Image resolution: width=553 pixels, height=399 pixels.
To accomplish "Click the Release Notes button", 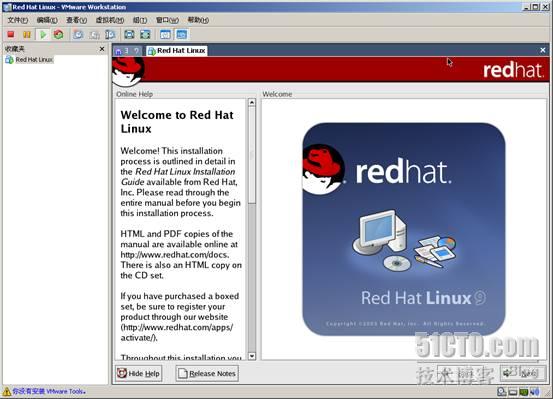I will click(207, 373).
